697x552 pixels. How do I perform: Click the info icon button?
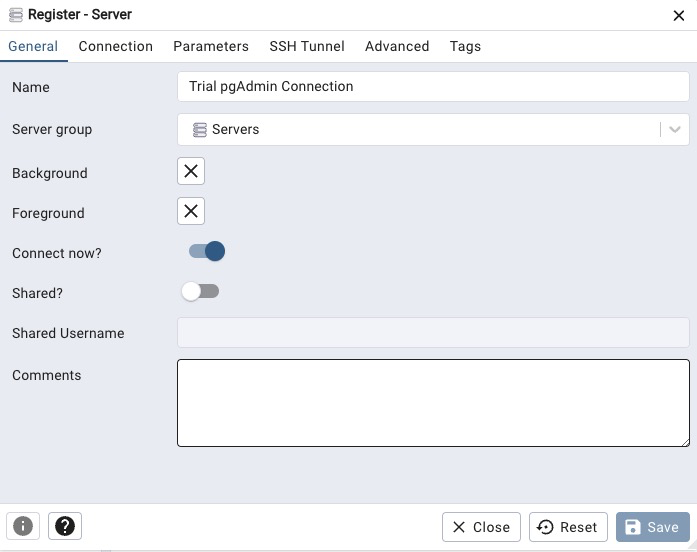click(x=23, y=526)
